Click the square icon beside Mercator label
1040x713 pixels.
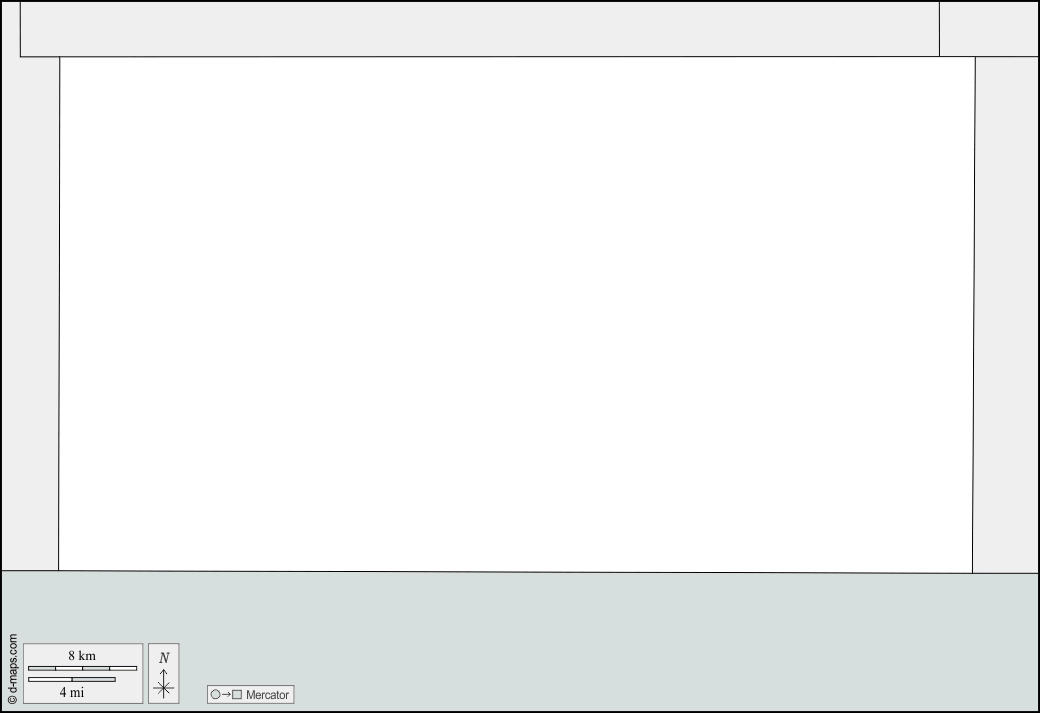click(x=237, y=694)
